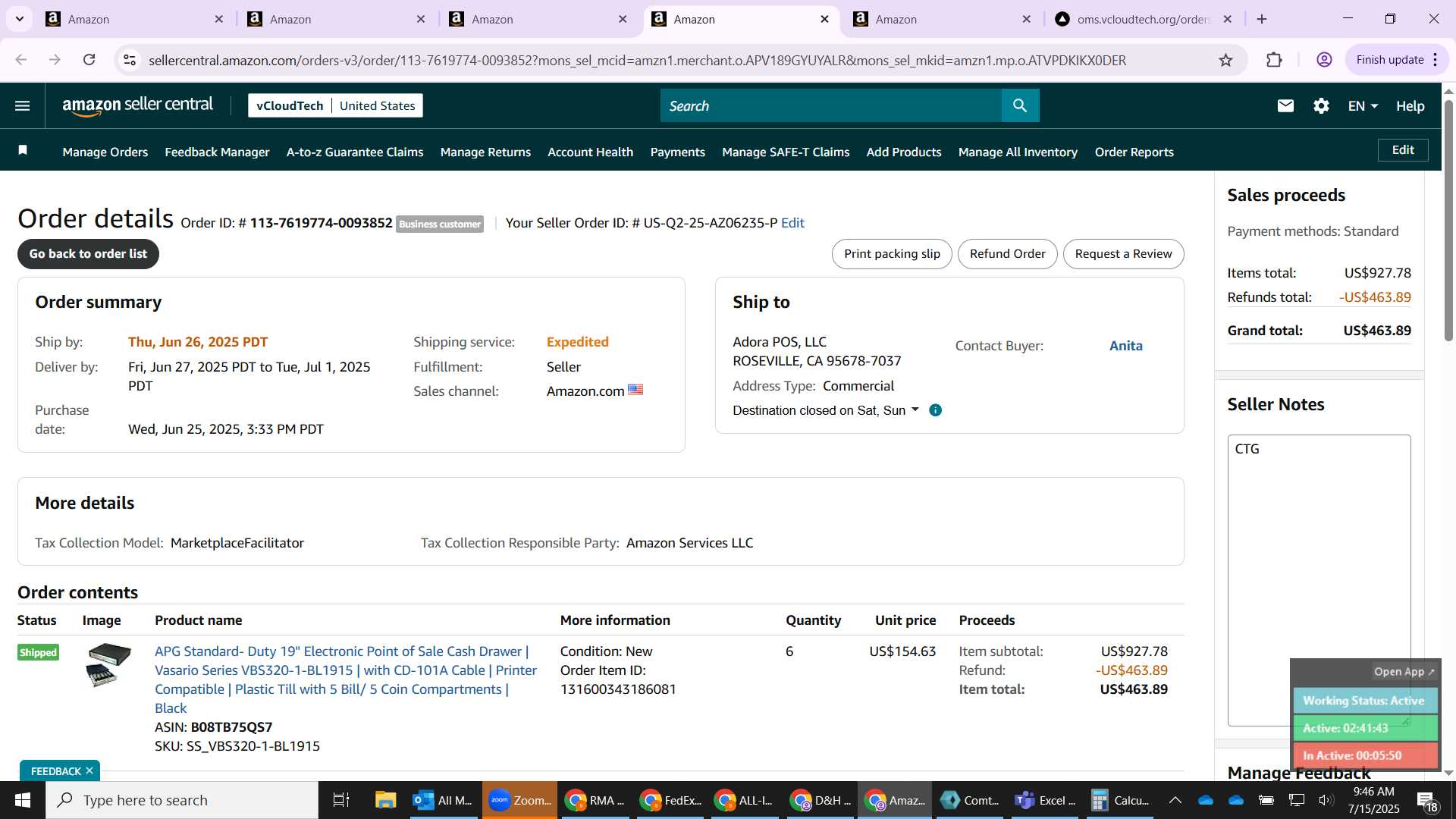Reload the page with refresh icon
The height and width of the screenshot is (819, 1456).
[x=89, y=60]
